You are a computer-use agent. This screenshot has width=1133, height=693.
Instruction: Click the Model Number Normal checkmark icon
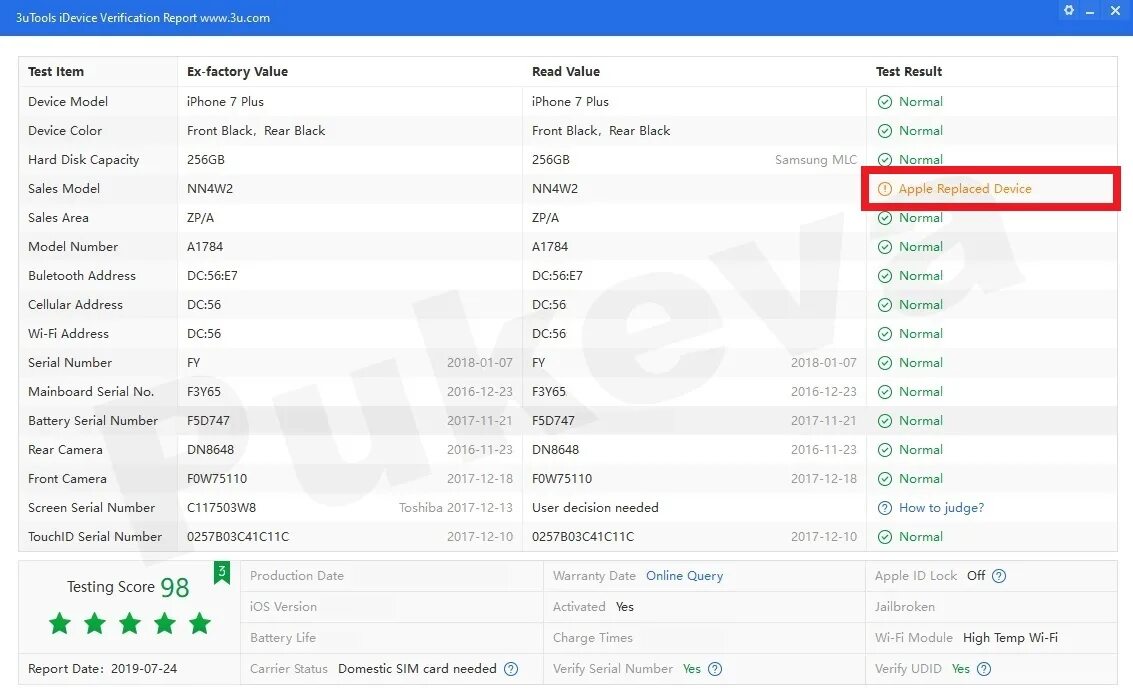[884, 247]
